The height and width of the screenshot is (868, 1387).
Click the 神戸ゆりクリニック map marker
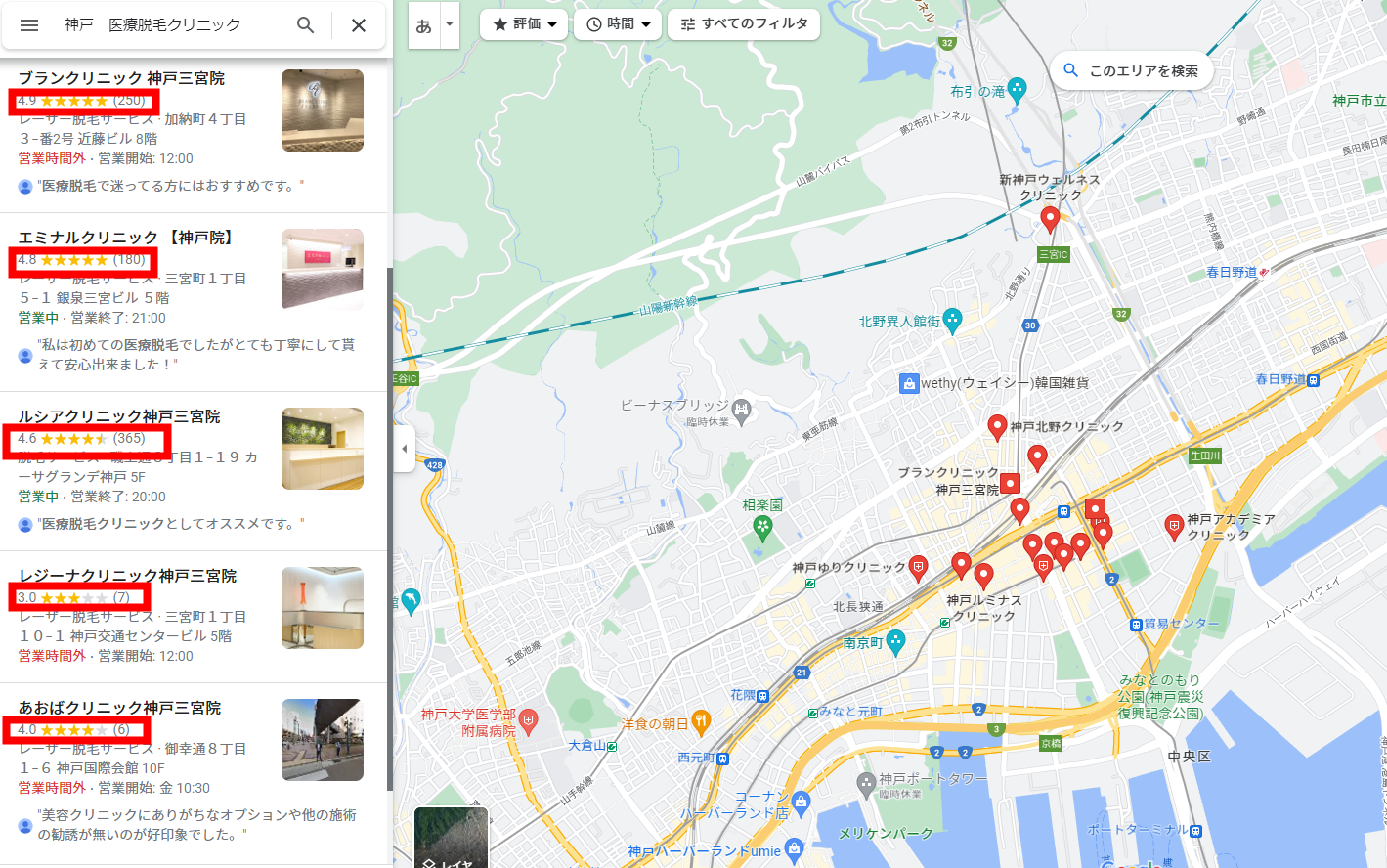pyautogui.click(x=918, y=568)
